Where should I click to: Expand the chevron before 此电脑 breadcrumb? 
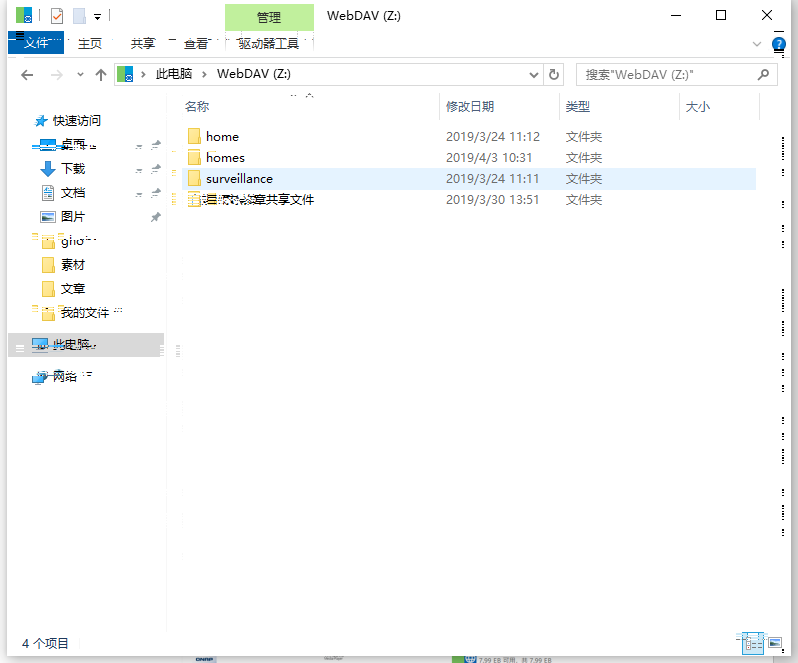click(144, 75)
